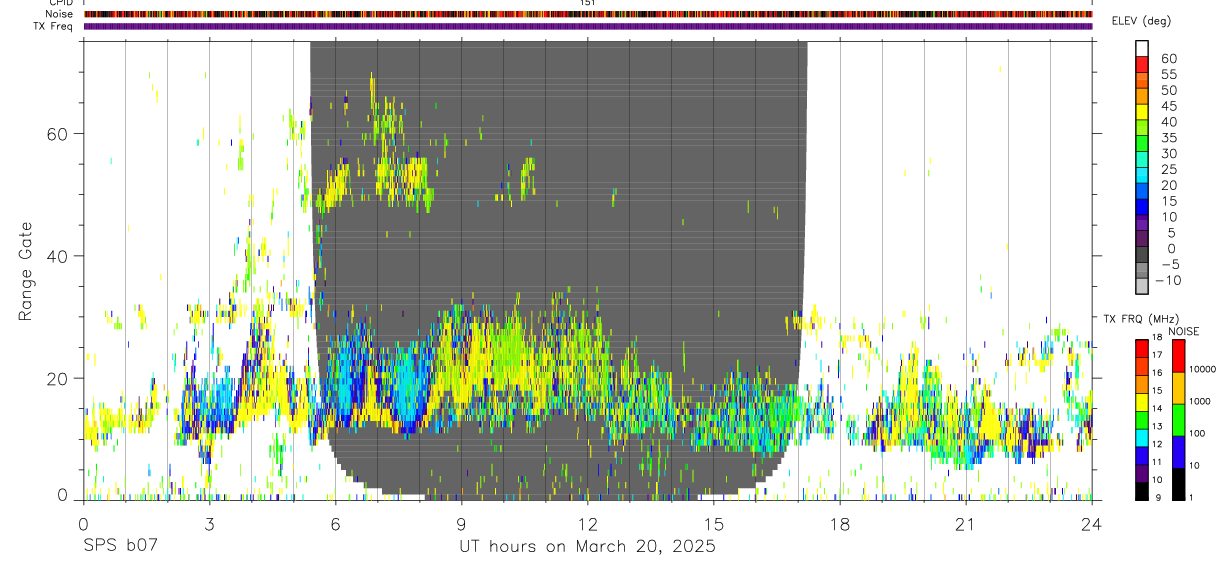This screenshot has height=567, width=1228.
Task: Click the red segment of the ELEV colorbar
Action: coord(1142,64)
